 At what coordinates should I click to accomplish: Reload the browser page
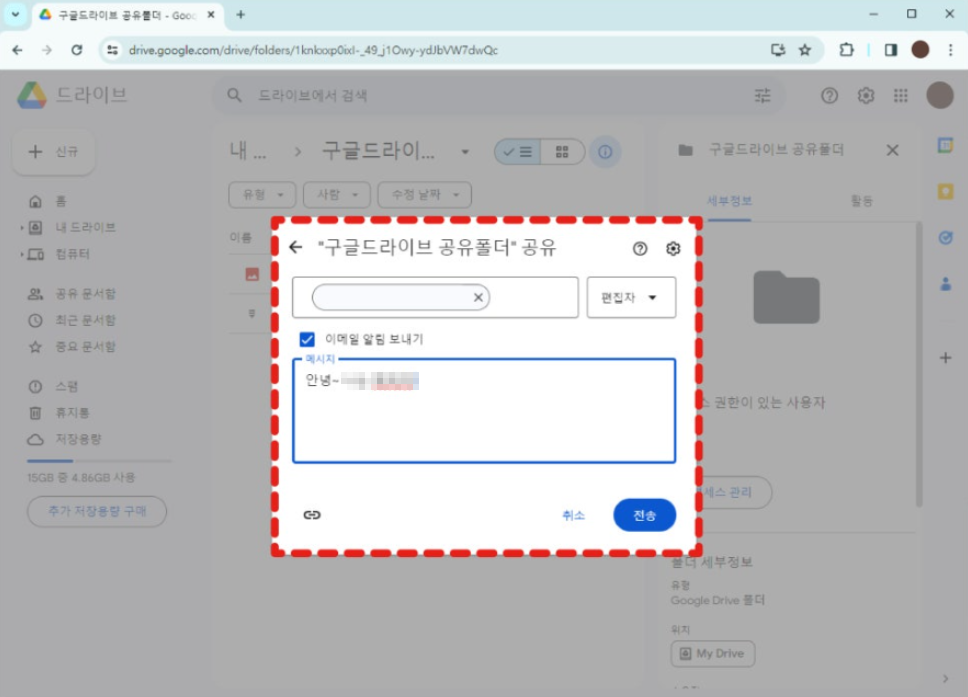(77, 50)
